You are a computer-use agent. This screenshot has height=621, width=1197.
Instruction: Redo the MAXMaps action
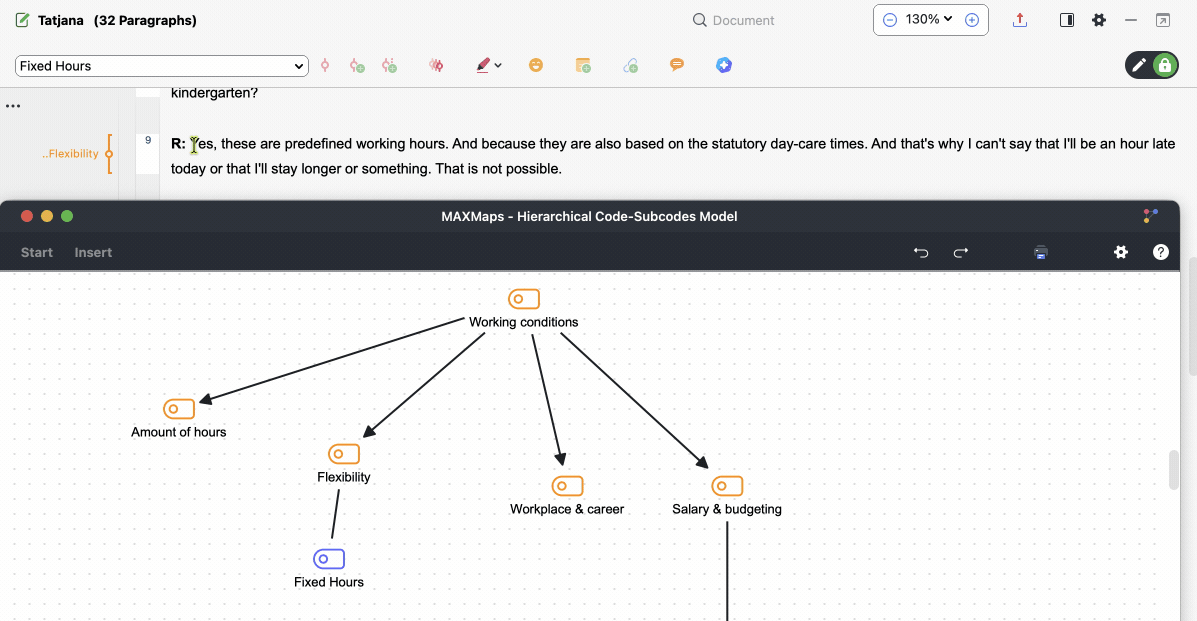[961, 252]
